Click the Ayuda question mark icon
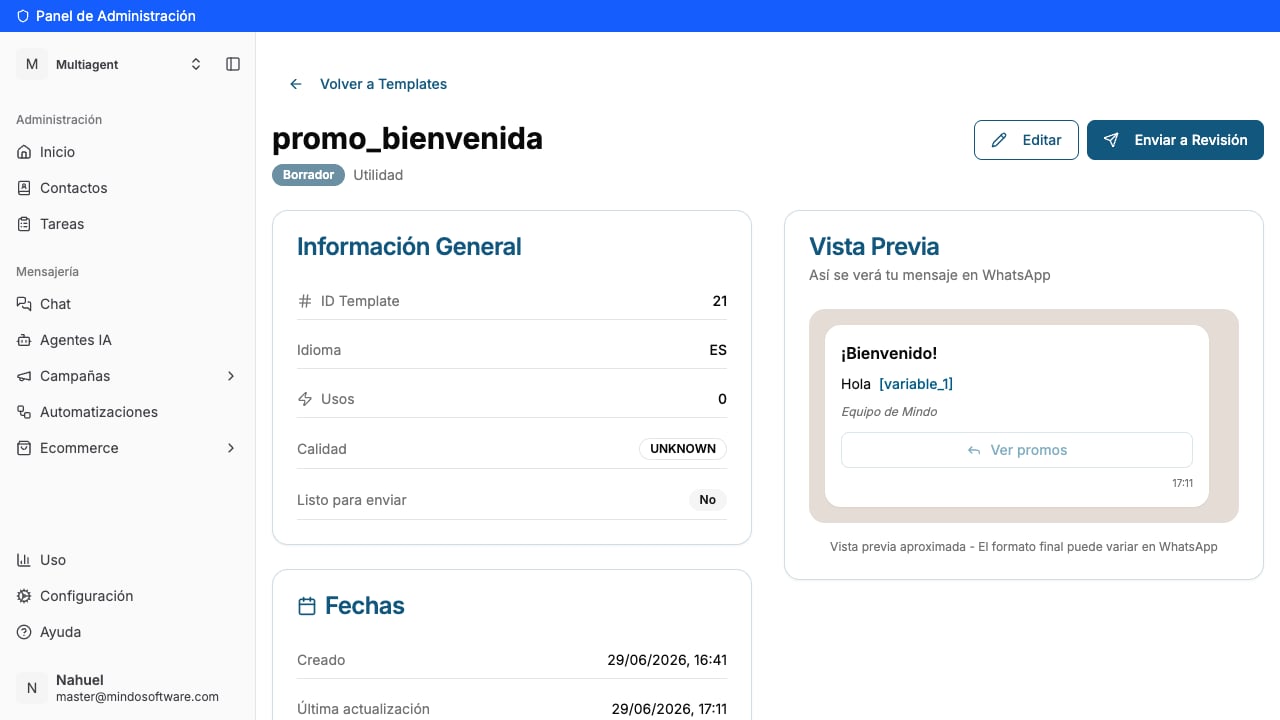 point(24,632)
